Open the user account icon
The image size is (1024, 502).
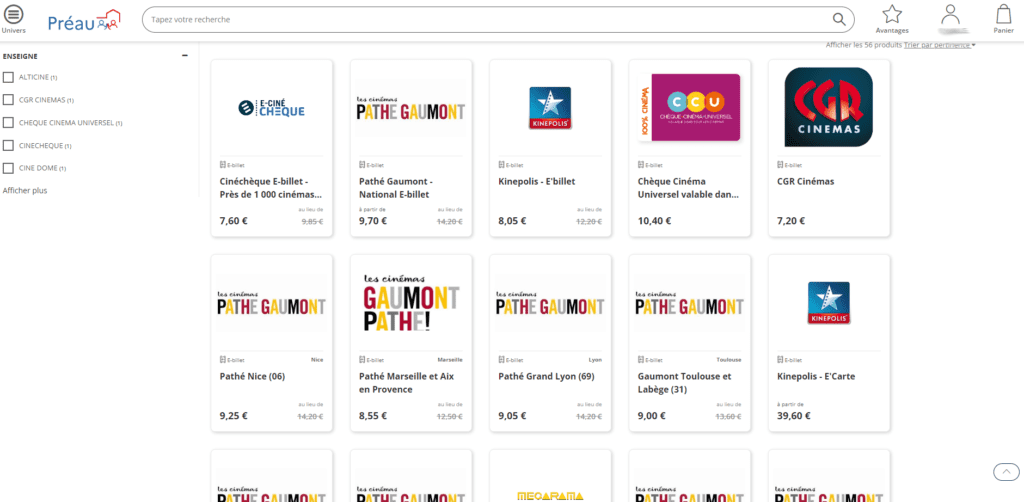[950, 14]
